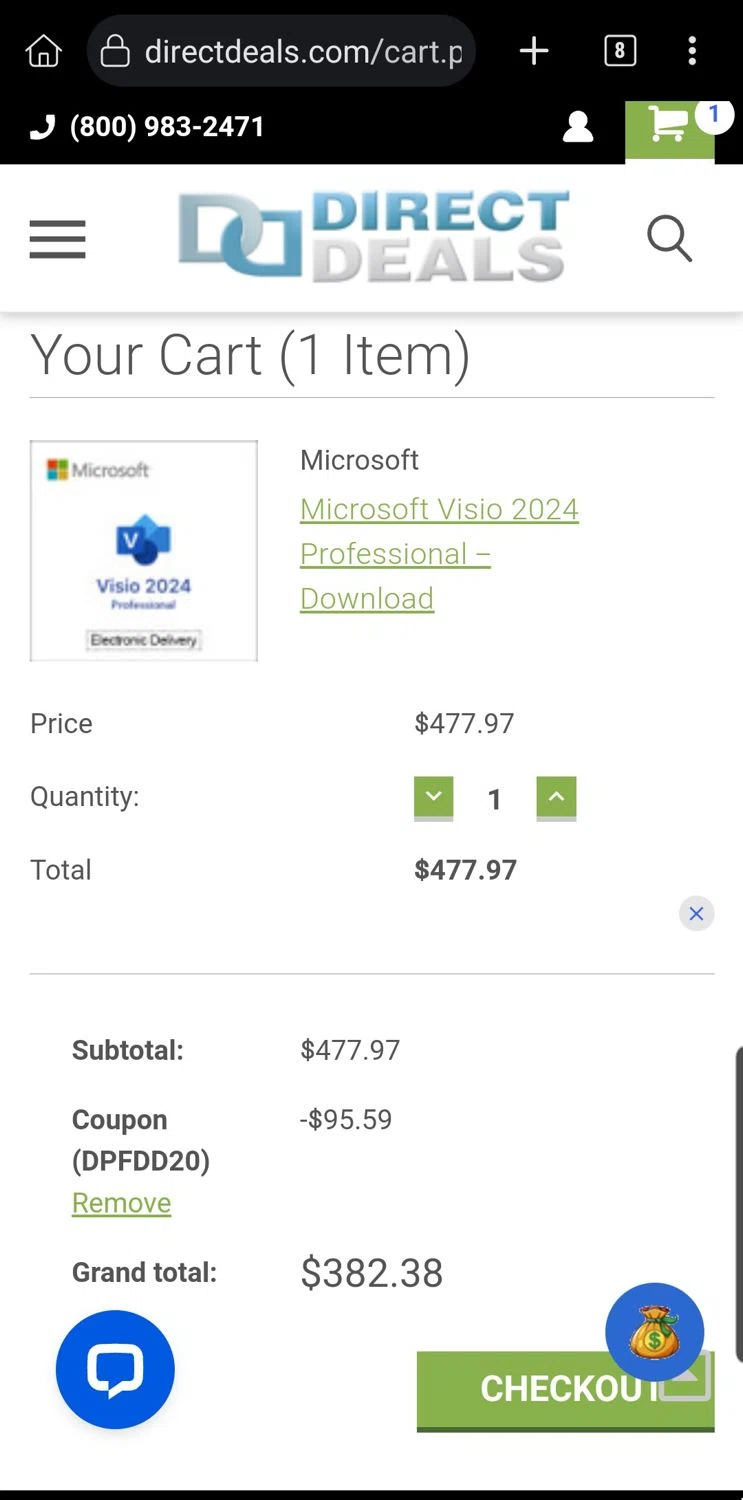743x1500 pixels.
Task: Remove item with the blue X button
Action: 696,913
